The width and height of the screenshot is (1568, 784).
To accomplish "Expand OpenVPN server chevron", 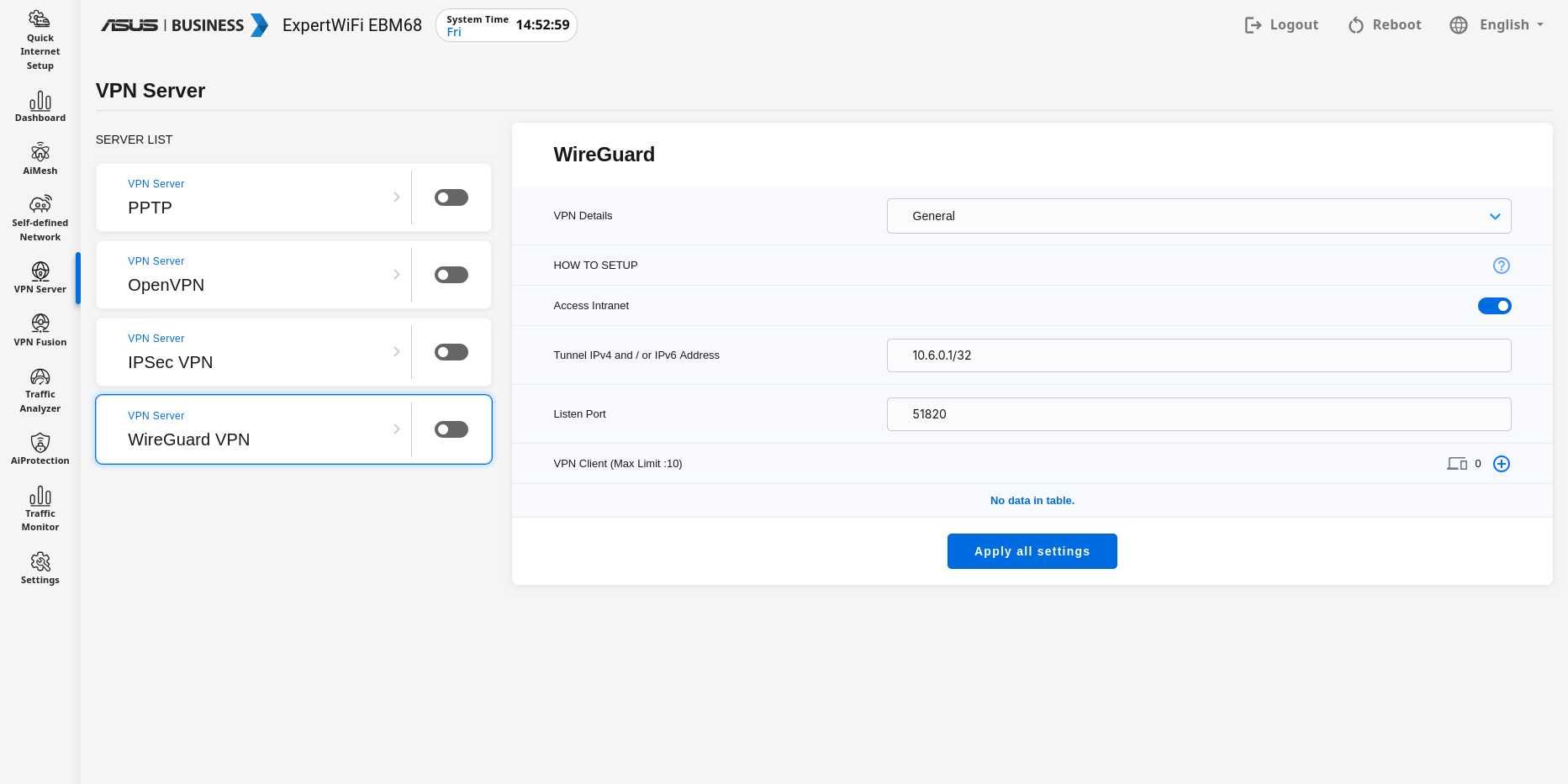I will (x=397, y=275).
